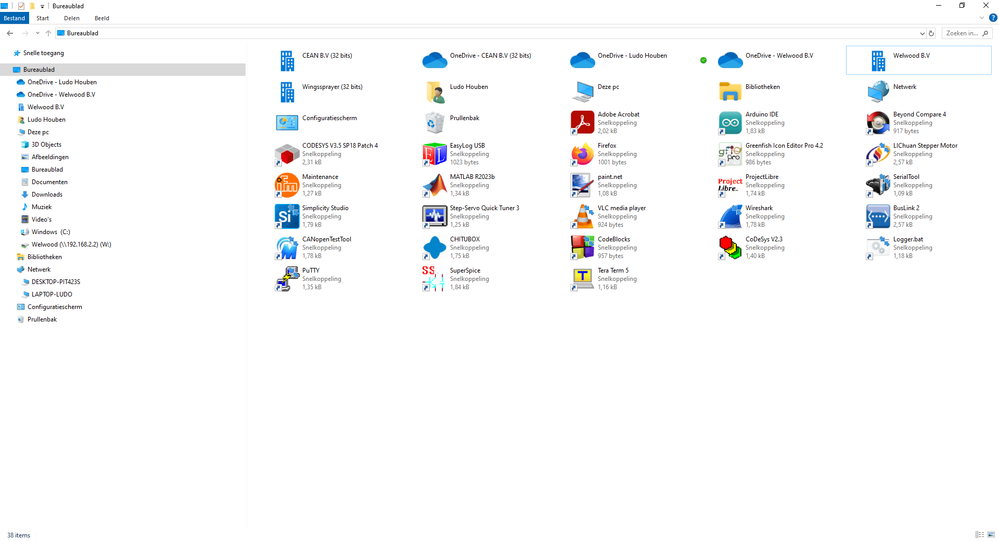
Task: Select the EasyLog USB shortcut icon
Action: pyautogui.click(x=435, y=154)
